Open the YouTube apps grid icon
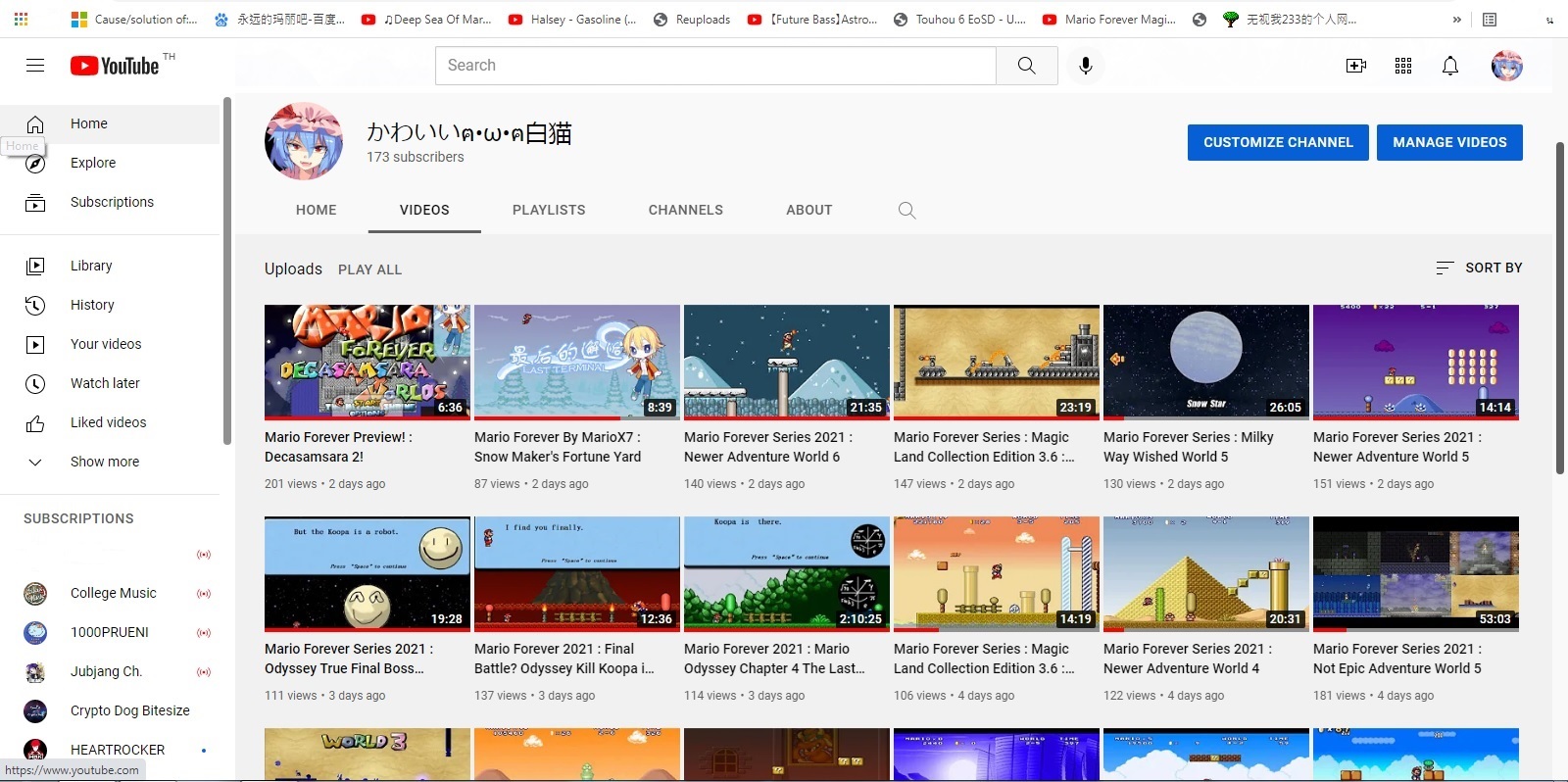 (1403, 66)
